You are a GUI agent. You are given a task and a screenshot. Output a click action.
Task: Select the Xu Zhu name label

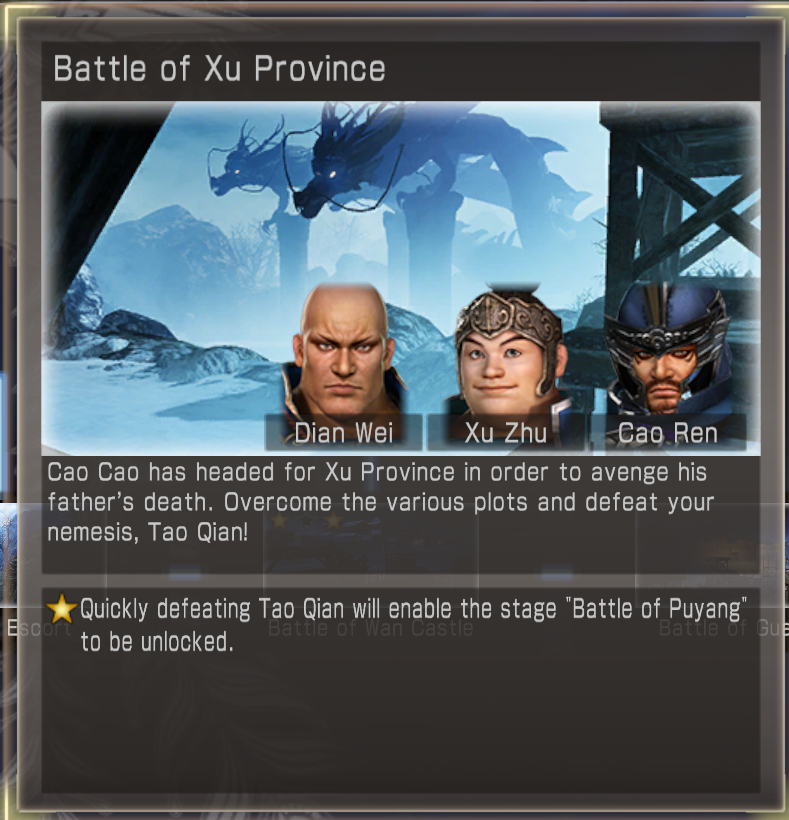coord(506,433)
